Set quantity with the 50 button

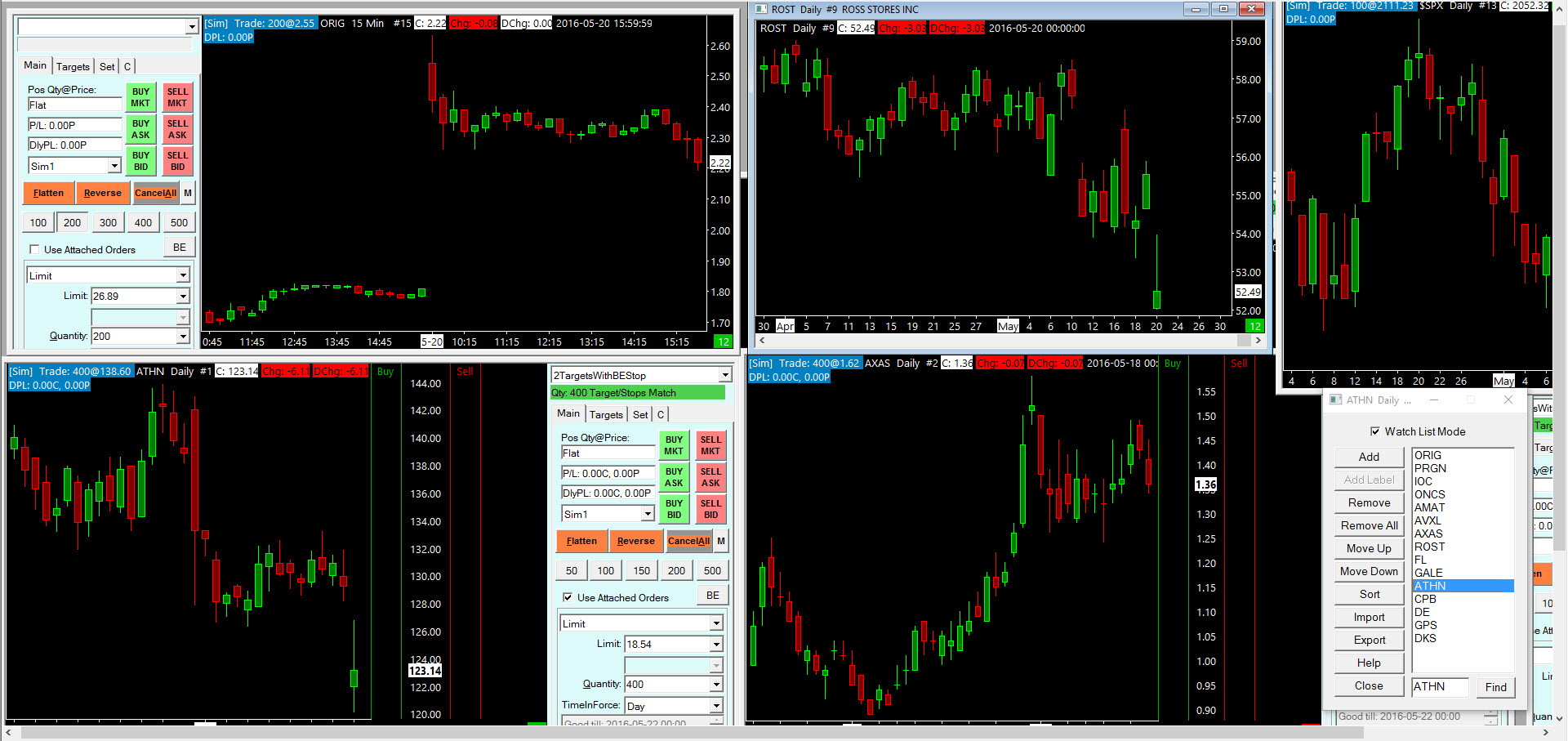(x=572, y=570)
